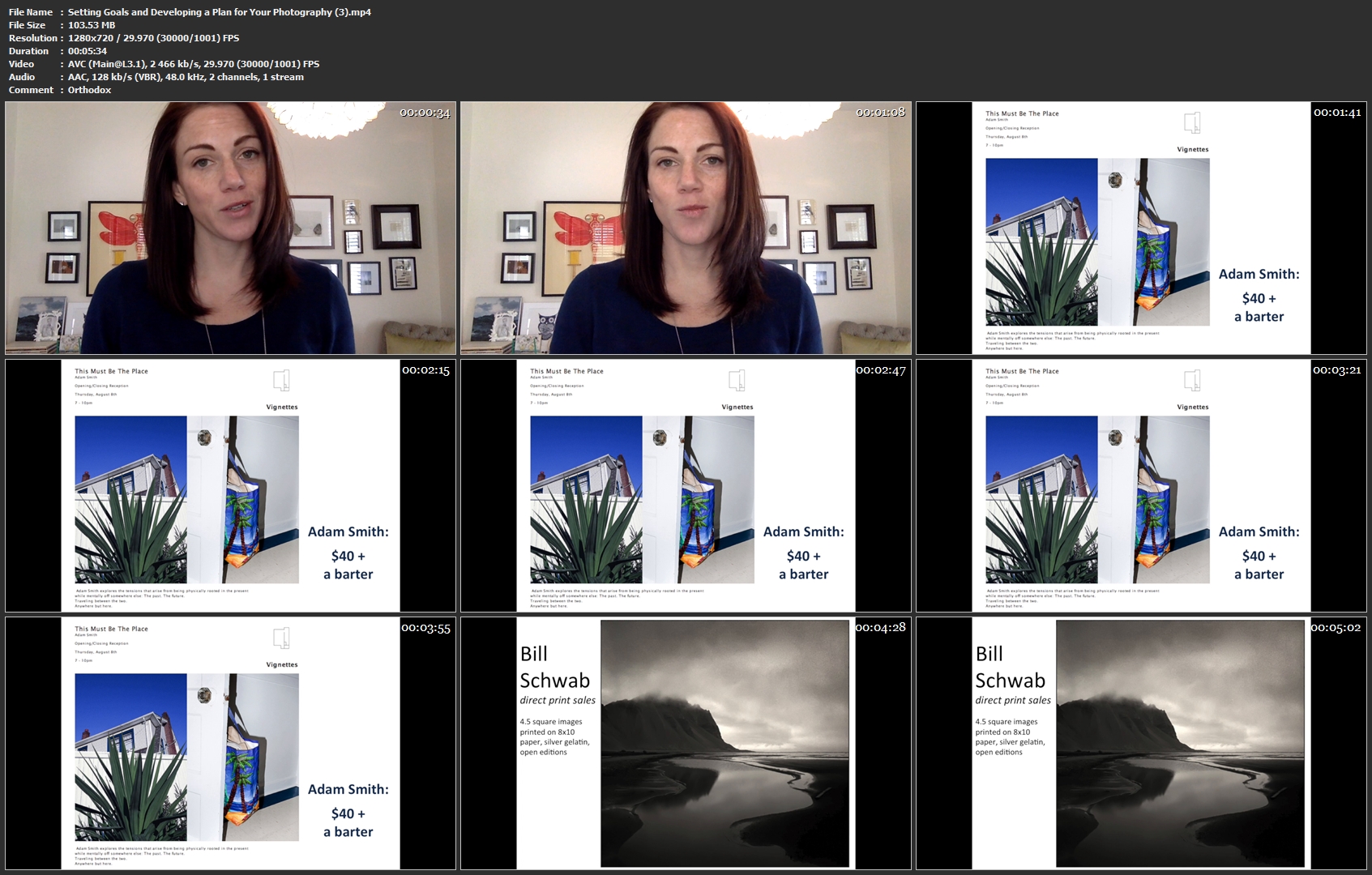Viewport: 1372px width, 875px height.
Task: Click the slide thumbnail stamped 00:01:41
Action: tap(1141, 228)
